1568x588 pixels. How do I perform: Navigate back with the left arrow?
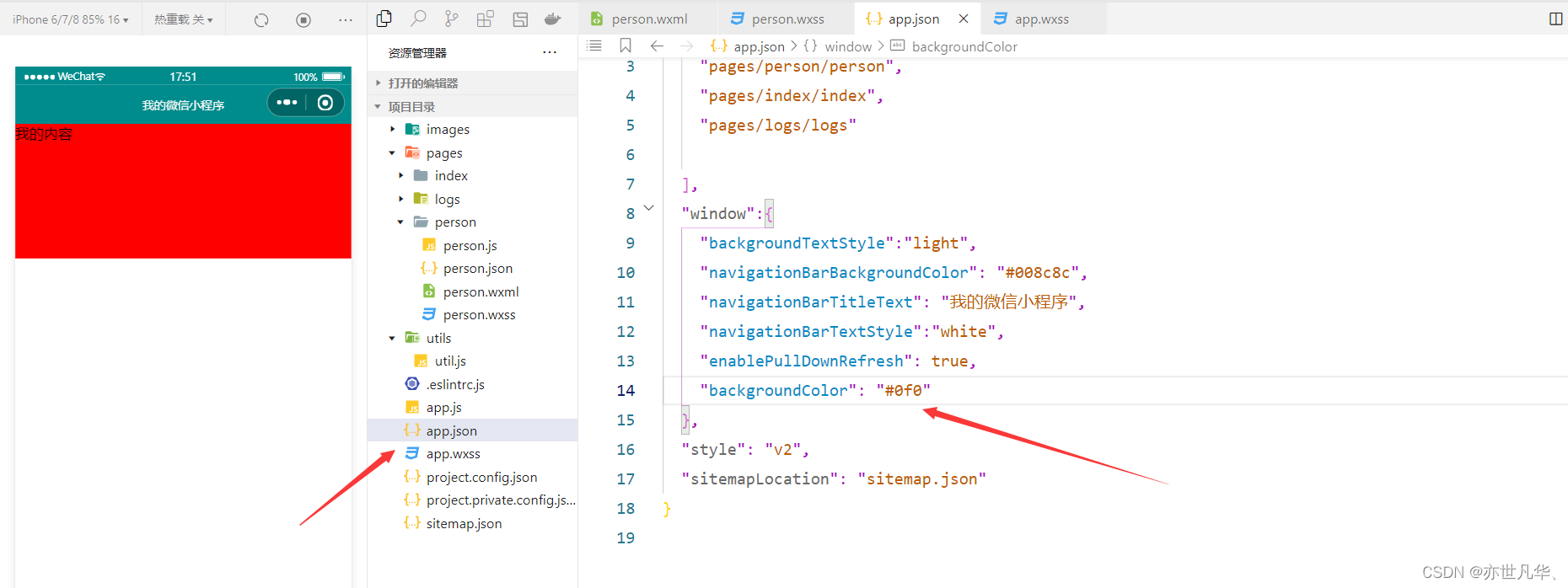coord(657,45)
